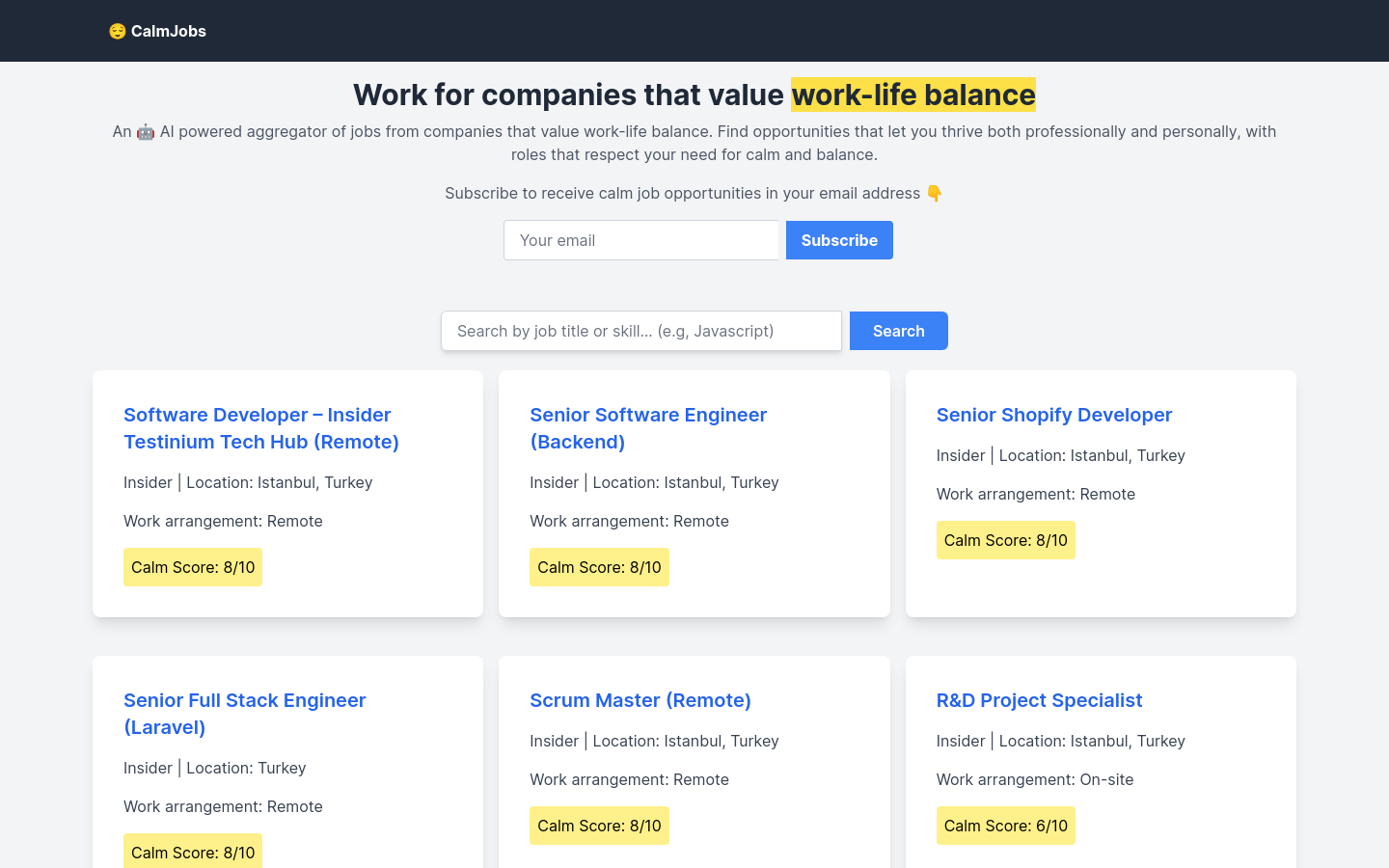Click the pointing-down emoji near email address text
Image resolution: width=1389 pixels, height=868 pixels.
[x=935, y=193]
